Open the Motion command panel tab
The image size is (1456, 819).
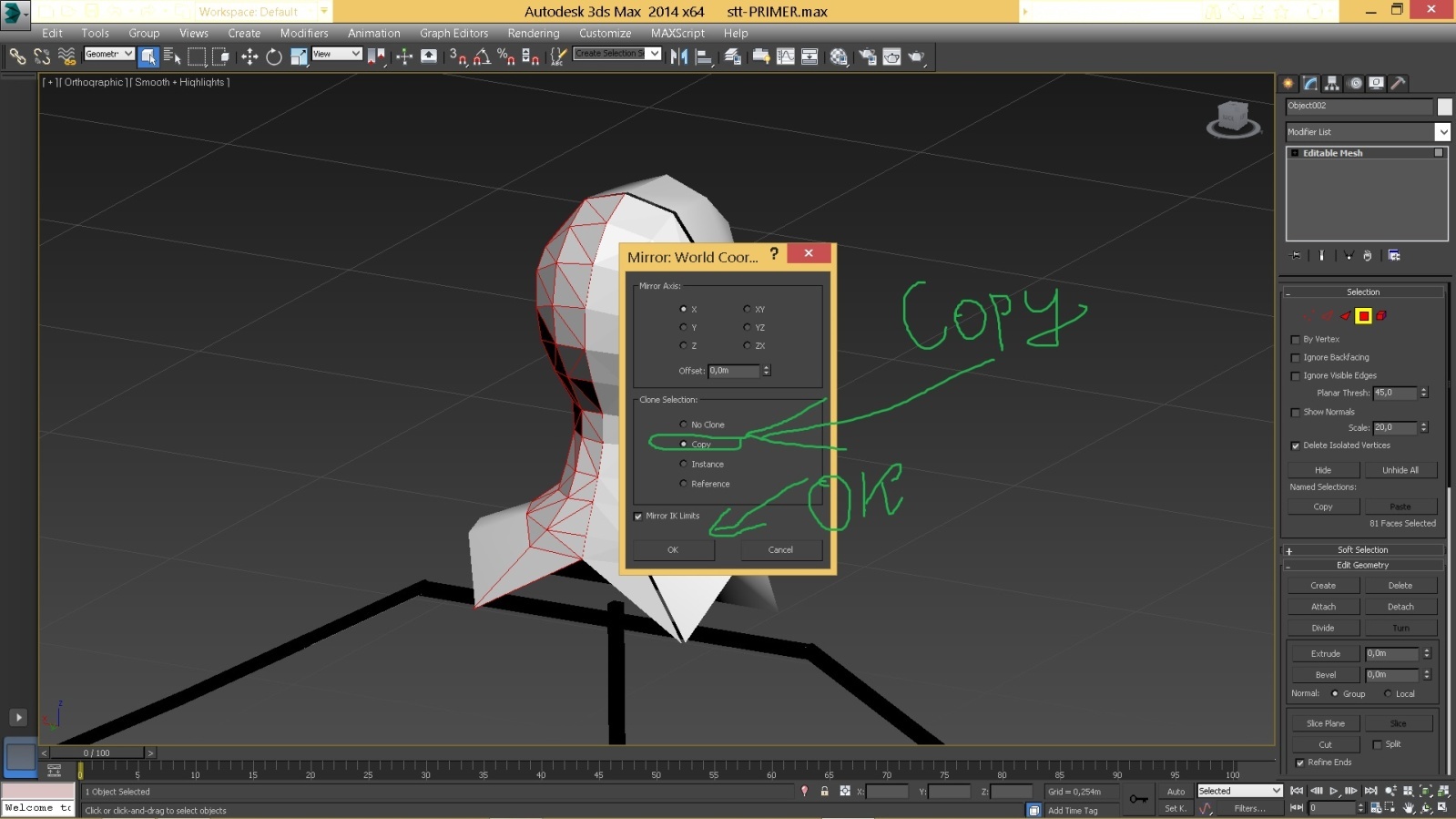pos(1355,83)
